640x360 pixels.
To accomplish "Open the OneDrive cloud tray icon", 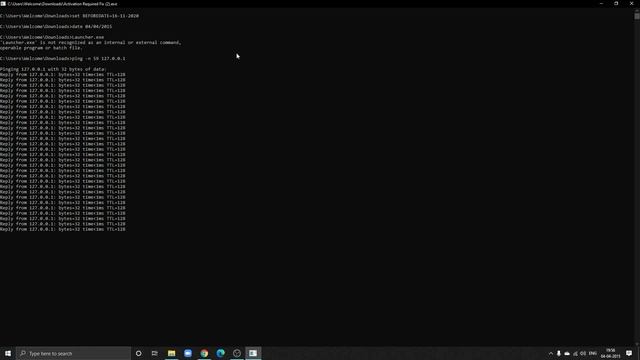I will pos(567,353).
